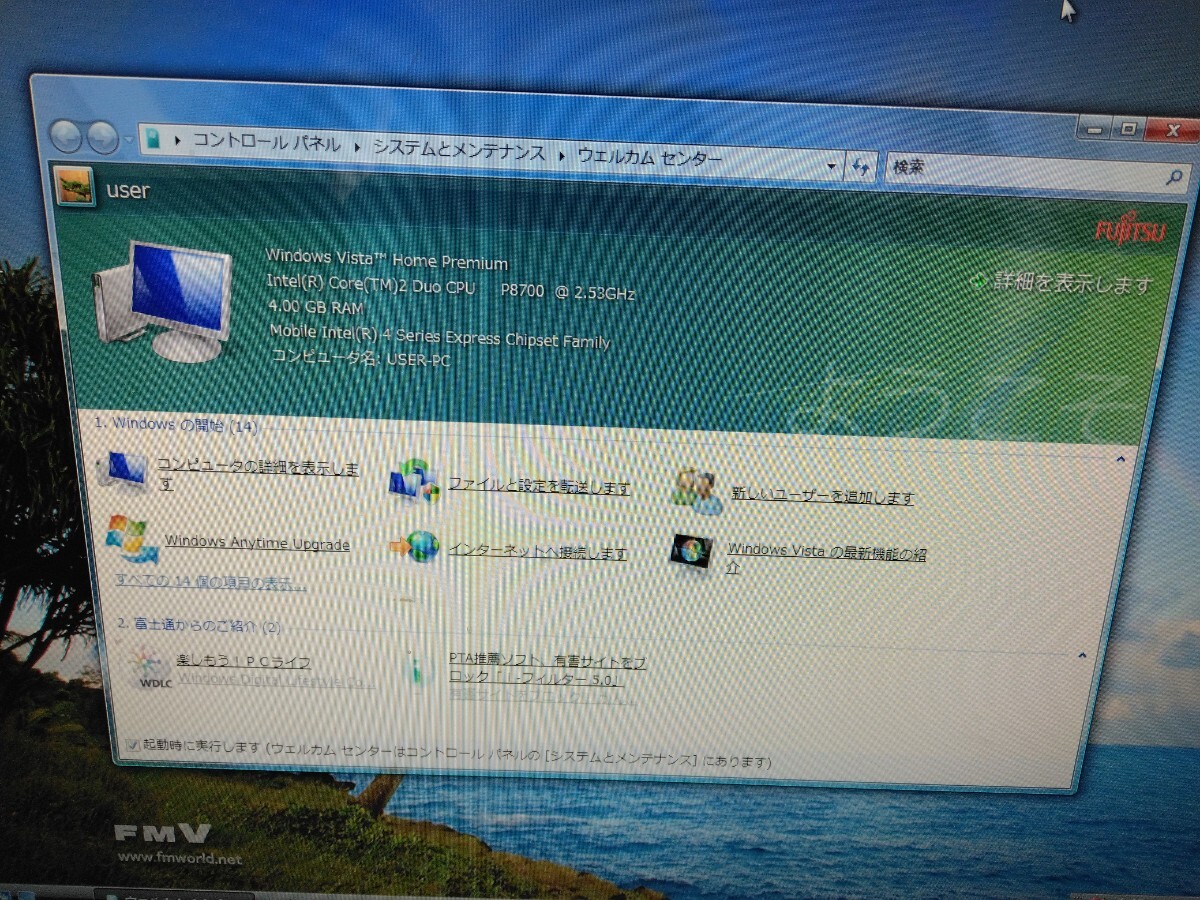Click the 4.00 GB RAM text
The width and height of the screenshot is (1200, 900).
click(x=316, y=307)
